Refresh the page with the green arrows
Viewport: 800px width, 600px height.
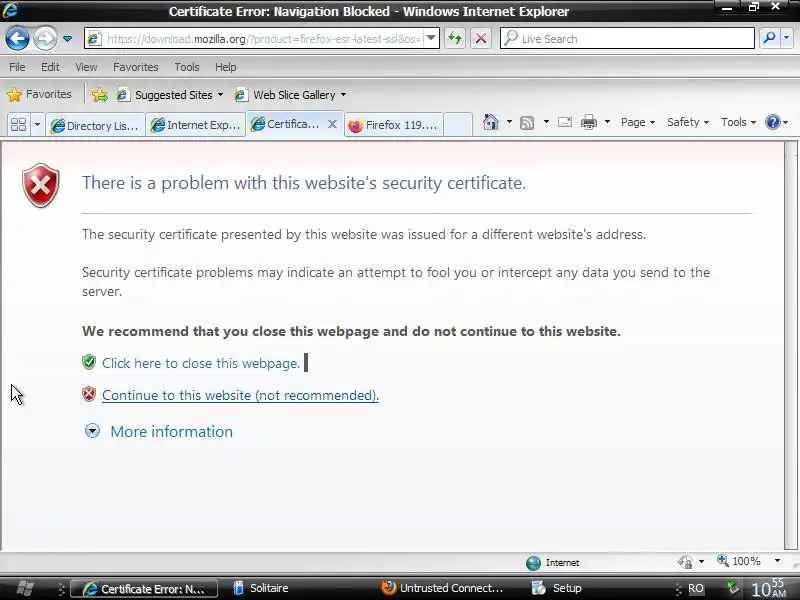coord(455,39)
